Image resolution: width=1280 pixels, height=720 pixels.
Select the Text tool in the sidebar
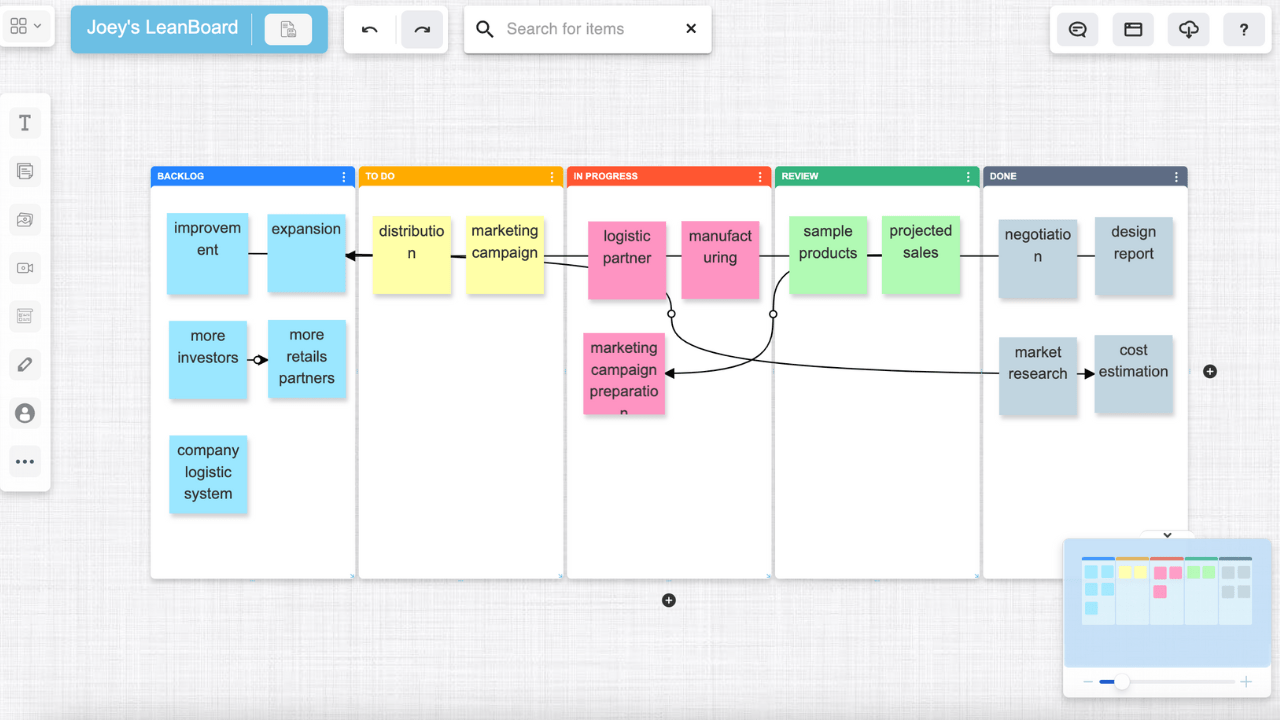pyautogui.click(x=24, y=122)
